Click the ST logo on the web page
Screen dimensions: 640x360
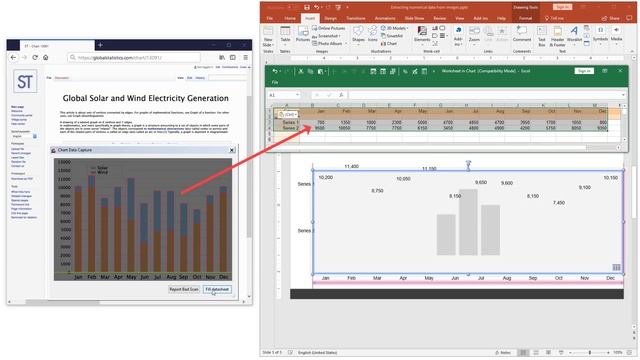(x=25, y=82)
